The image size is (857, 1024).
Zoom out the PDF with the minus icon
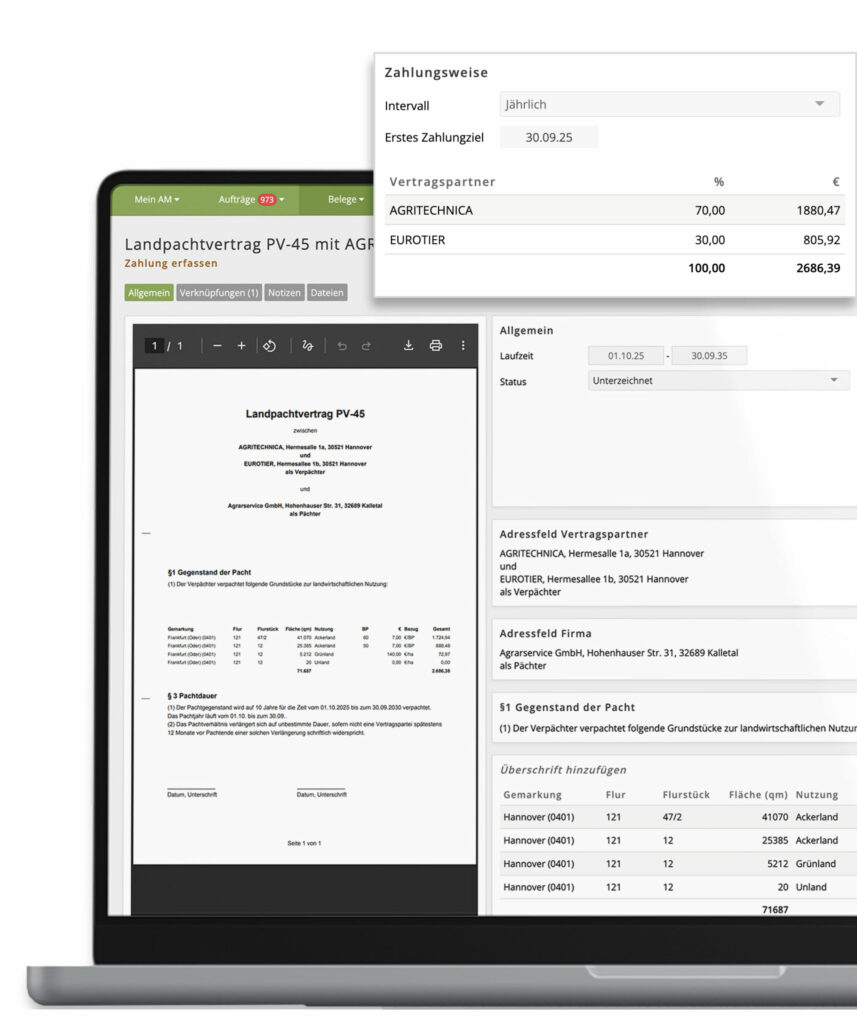point(217,346)
